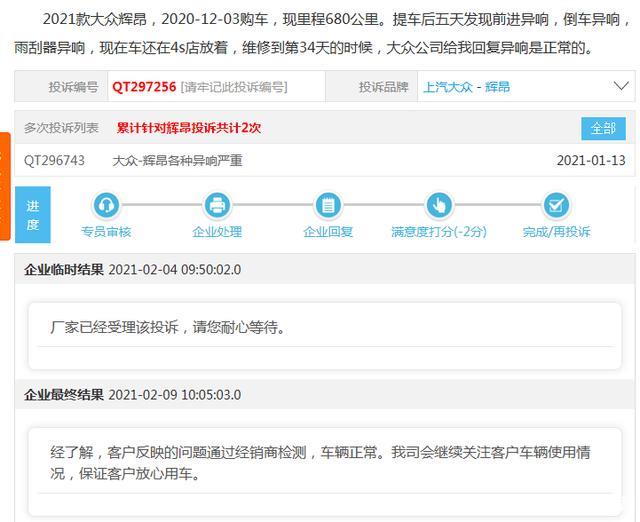
Task: Click the 完成/再投诉 checkmark step icon
Action: (556, 204)
